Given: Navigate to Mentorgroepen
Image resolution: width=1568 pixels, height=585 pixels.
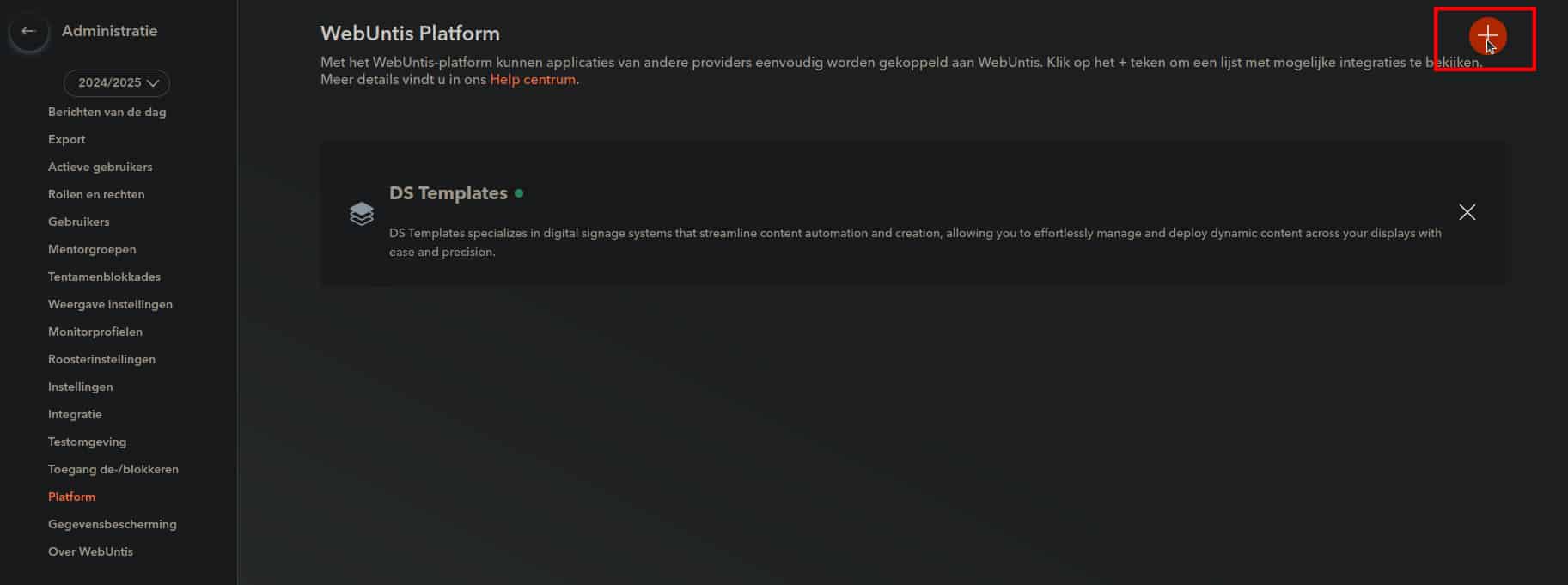Looking at the screenshot, I should pyautogui.click(x=92, y=249).
